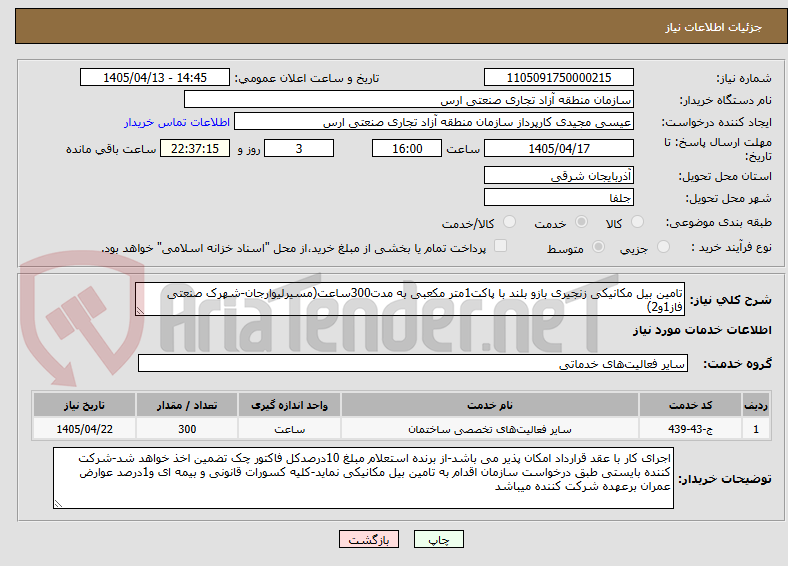Viewport: 788px width, 566px height.
Task: Click the ساعت باقی مانده label
Action: pyautogui.click(x=111, y=149)
